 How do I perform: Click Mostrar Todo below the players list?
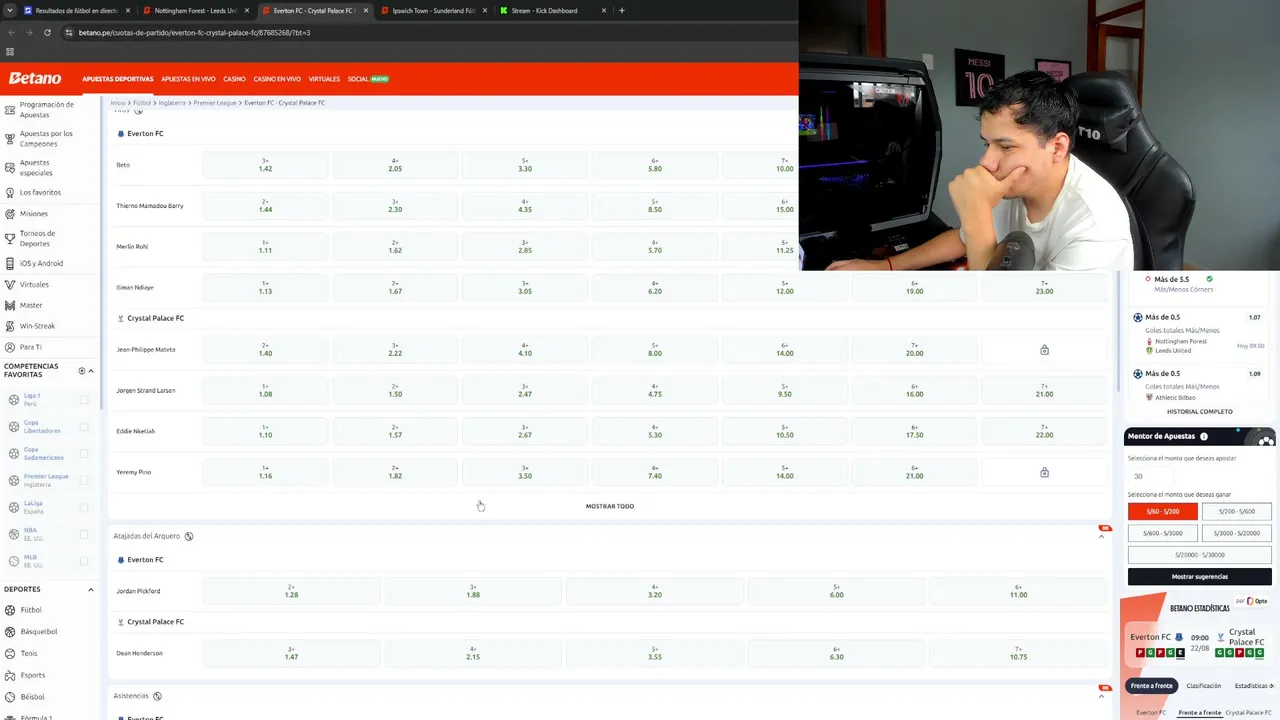point(610,506)
